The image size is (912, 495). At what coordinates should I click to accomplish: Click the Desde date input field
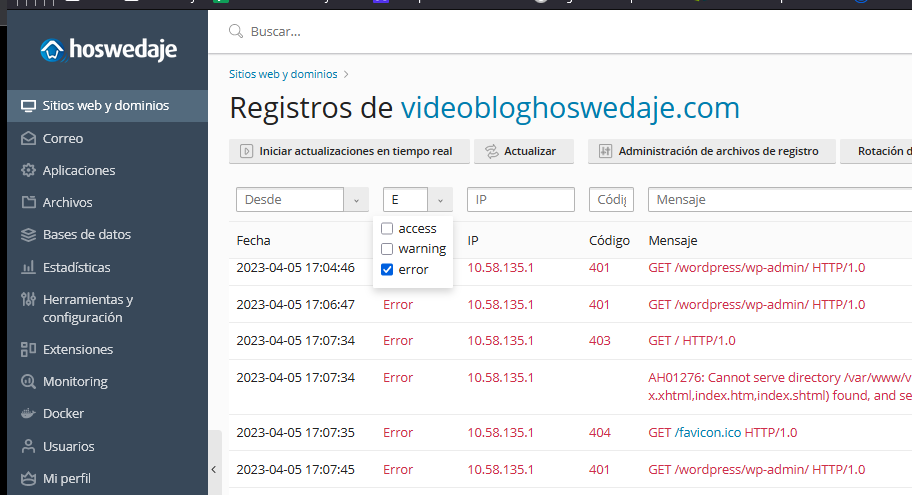[290, 200]
